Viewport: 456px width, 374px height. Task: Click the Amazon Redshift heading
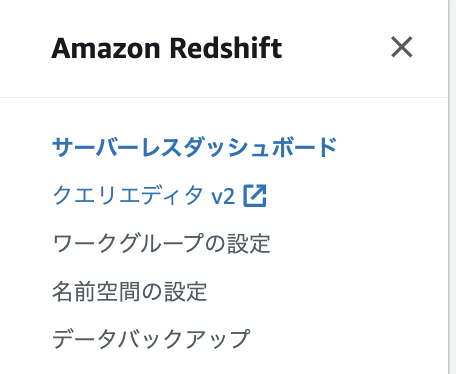click(x=167, y=48)
